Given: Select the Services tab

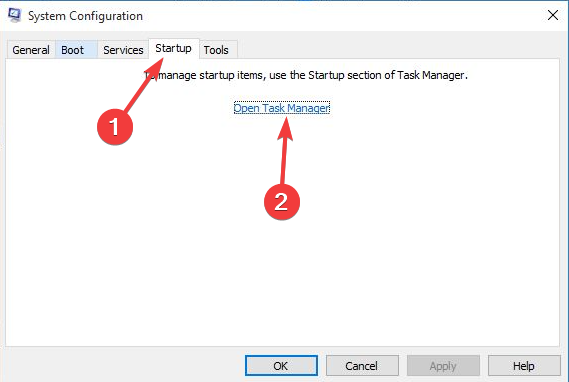Looking at the screenshot, I should (123, 50).
